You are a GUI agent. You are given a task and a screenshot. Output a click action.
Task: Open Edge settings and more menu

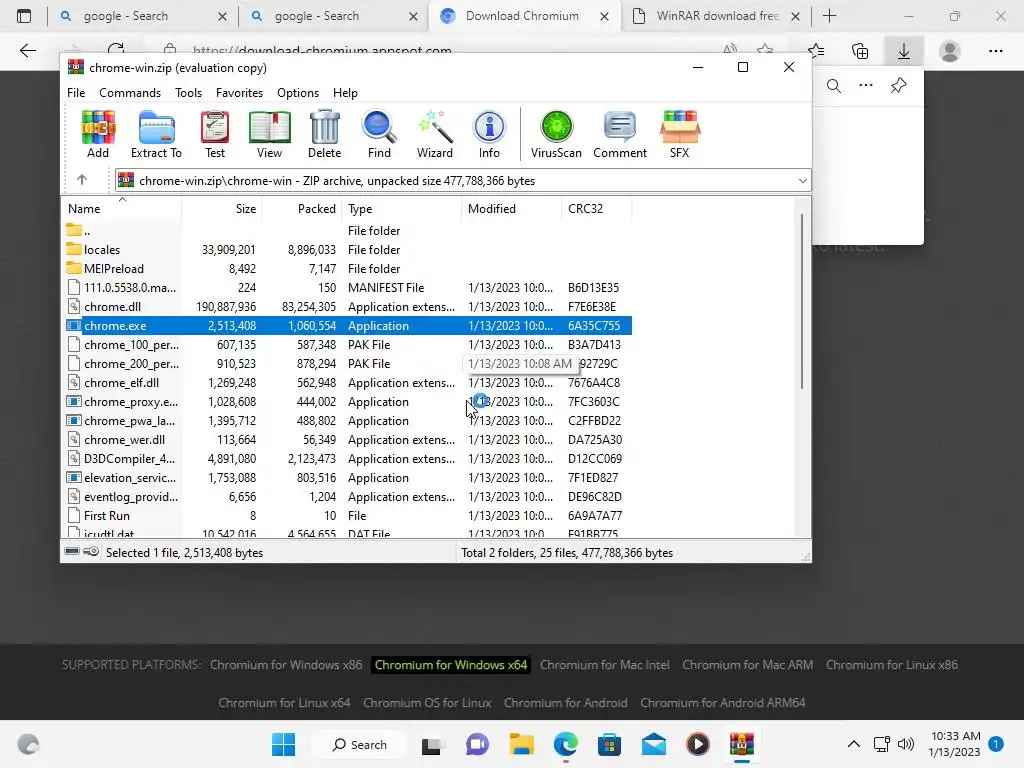(995, 51)
